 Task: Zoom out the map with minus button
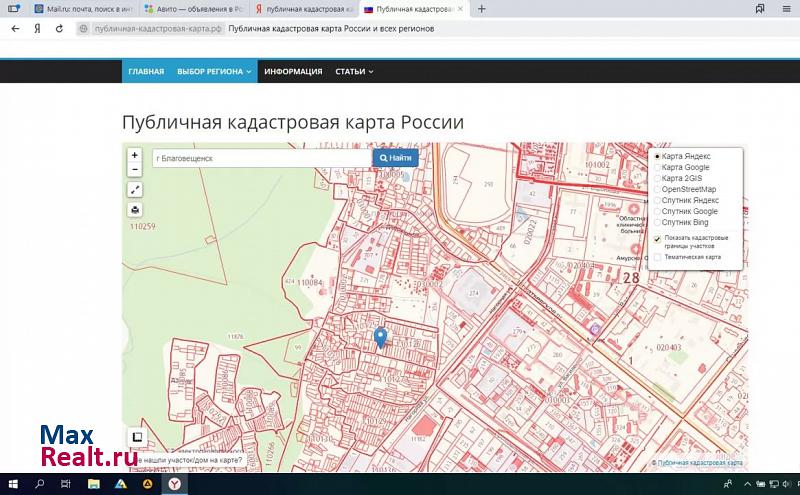coord(135,169)
